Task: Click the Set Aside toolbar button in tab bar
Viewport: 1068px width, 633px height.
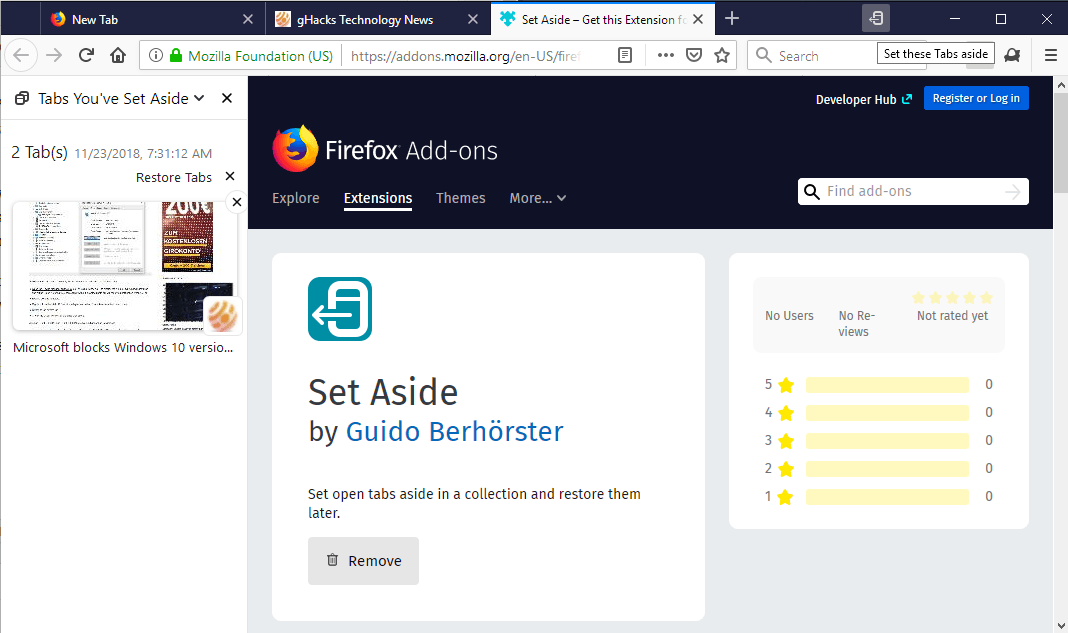Action: [x=876, y=18]
